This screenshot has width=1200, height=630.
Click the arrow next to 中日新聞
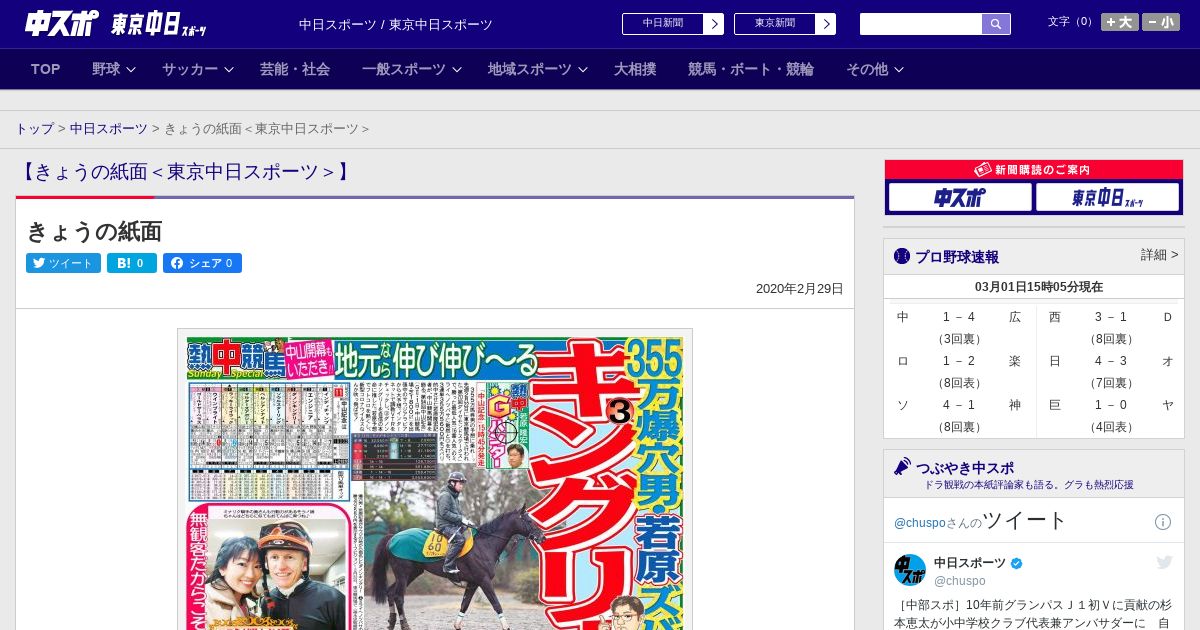[714, 24]
